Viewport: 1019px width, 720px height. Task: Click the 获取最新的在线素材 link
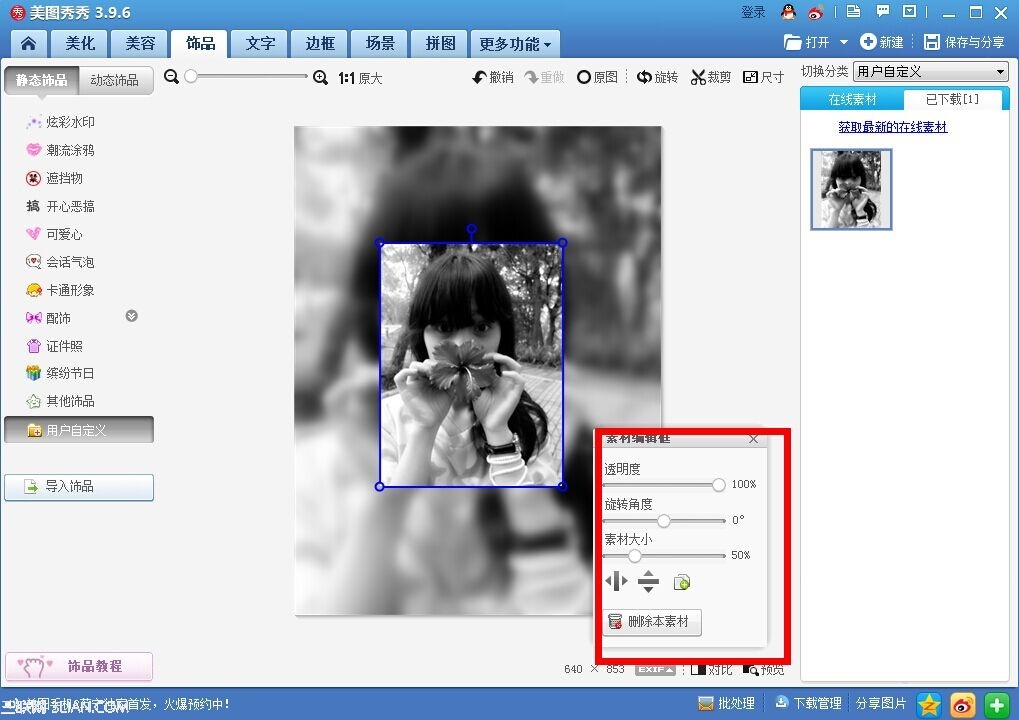pyautogui.click(x=892, y=127)
